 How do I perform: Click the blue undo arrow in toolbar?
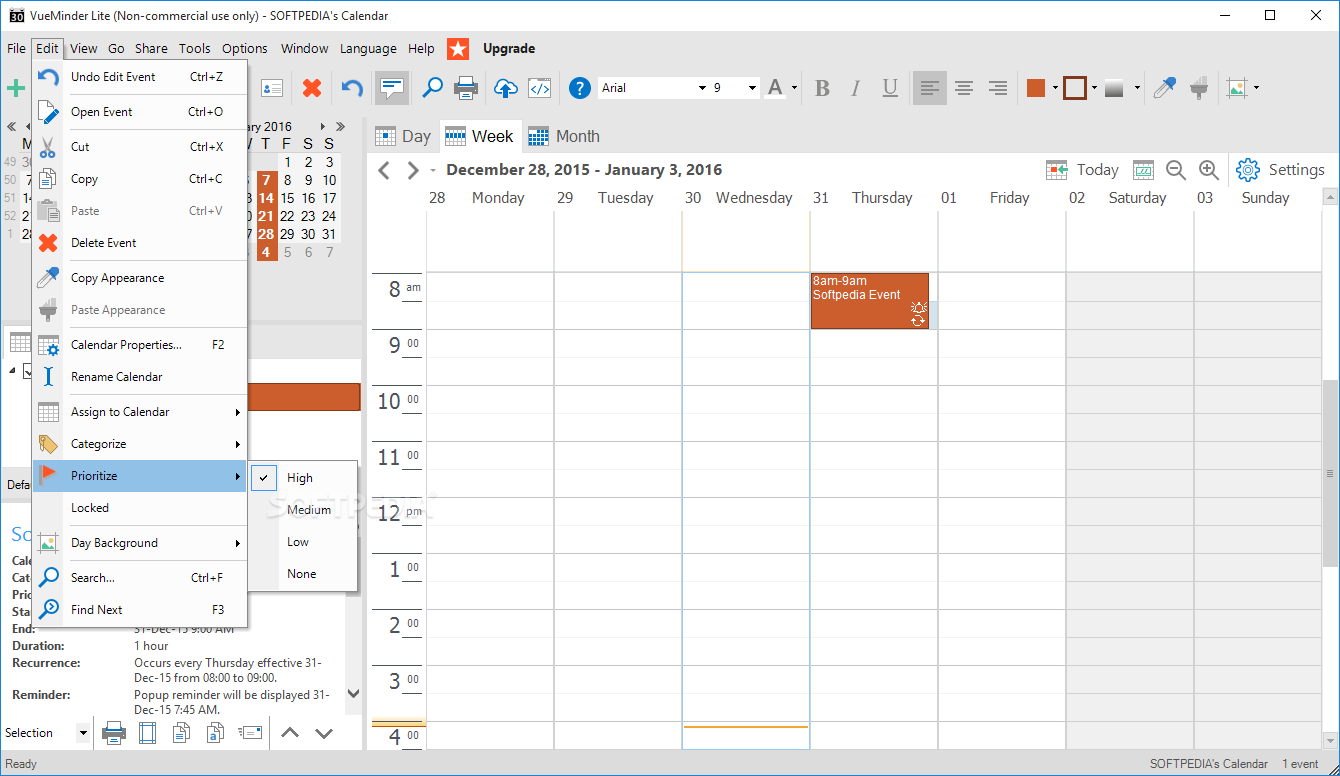click(x=352, y=88)
